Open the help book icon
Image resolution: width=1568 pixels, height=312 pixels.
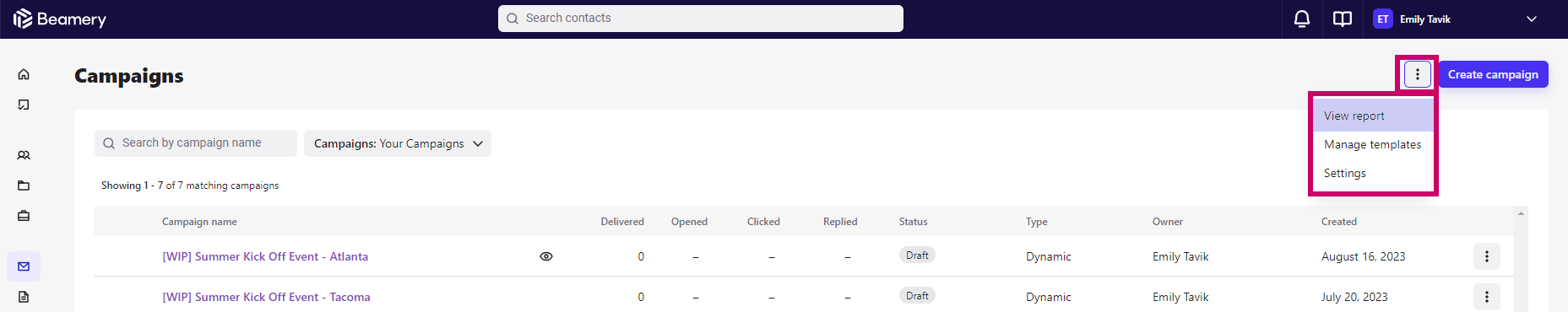click(1343, 19)
